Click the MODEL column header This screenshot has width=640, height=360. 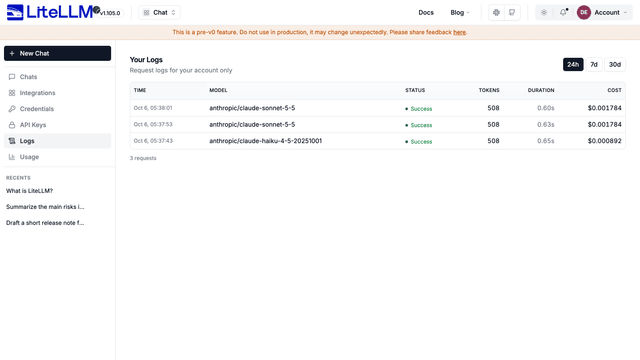(x=218, y=90)
